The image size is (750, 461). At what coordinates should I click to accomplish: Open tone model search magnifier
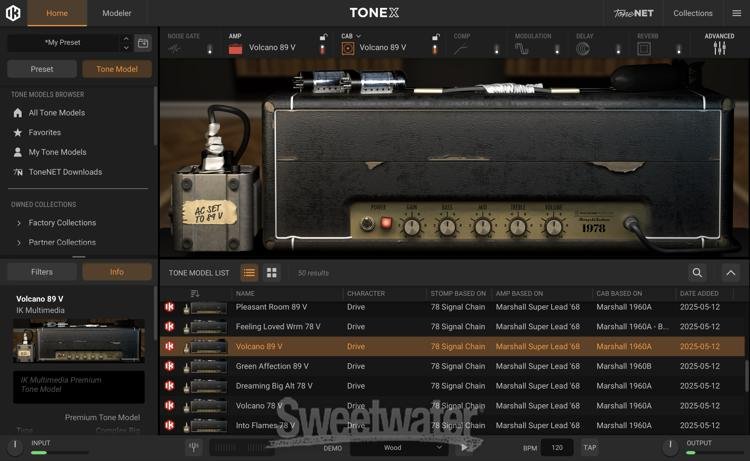pos(697,273)
